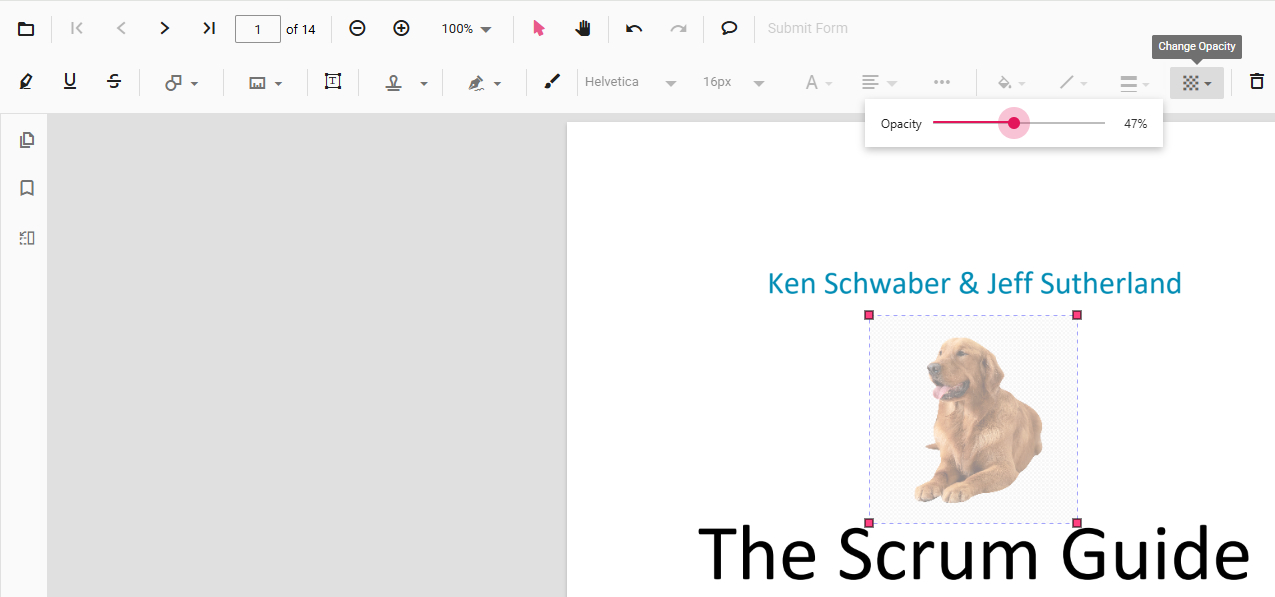Expand the shapes annotation dropdown
1275x597 pixels.
(x=181, y=83)
